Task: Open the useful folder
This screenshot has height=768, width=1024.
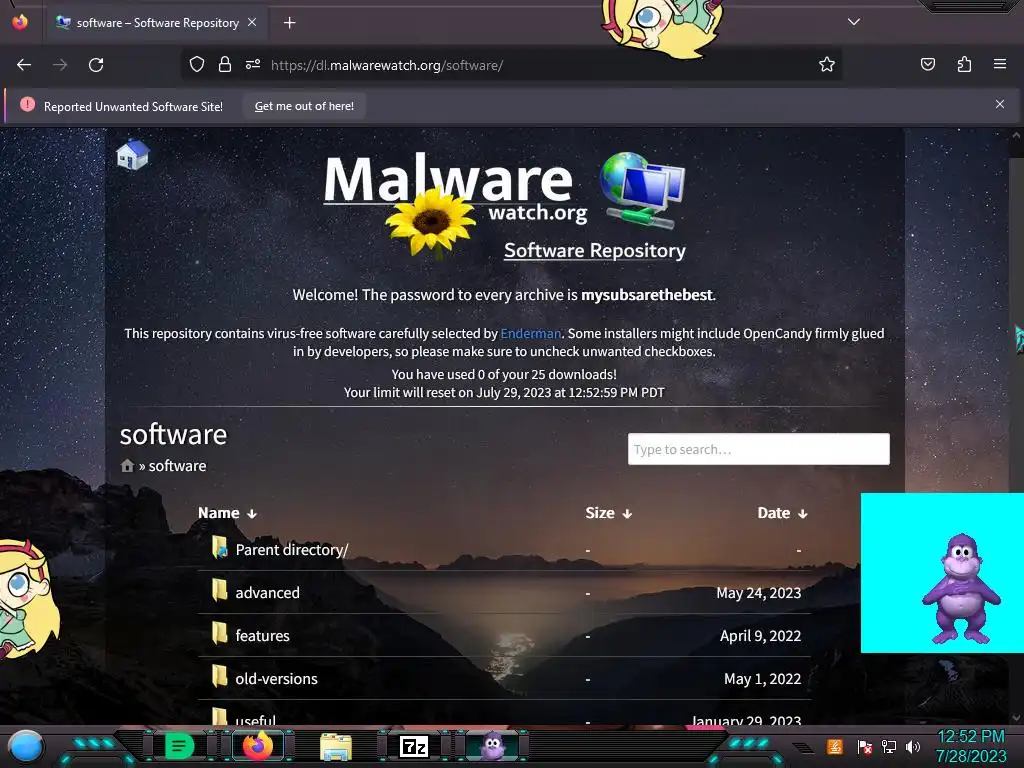Action: click(255, 720)
